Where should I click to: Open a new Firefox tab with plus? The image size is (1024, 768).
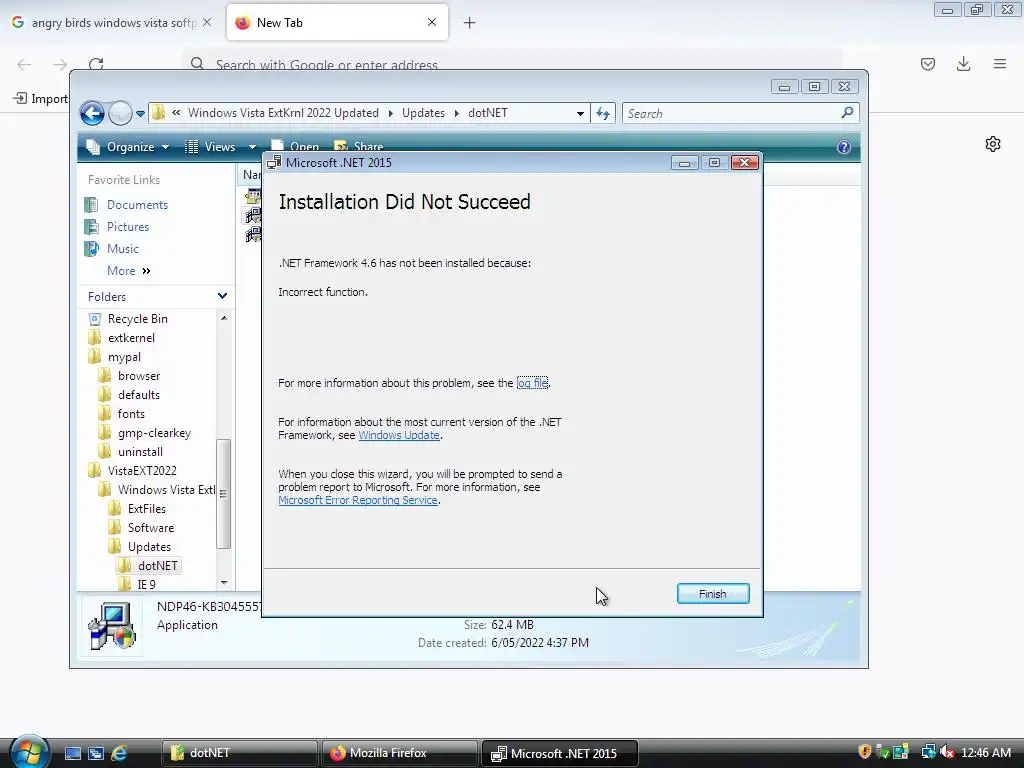click(470, 23)
